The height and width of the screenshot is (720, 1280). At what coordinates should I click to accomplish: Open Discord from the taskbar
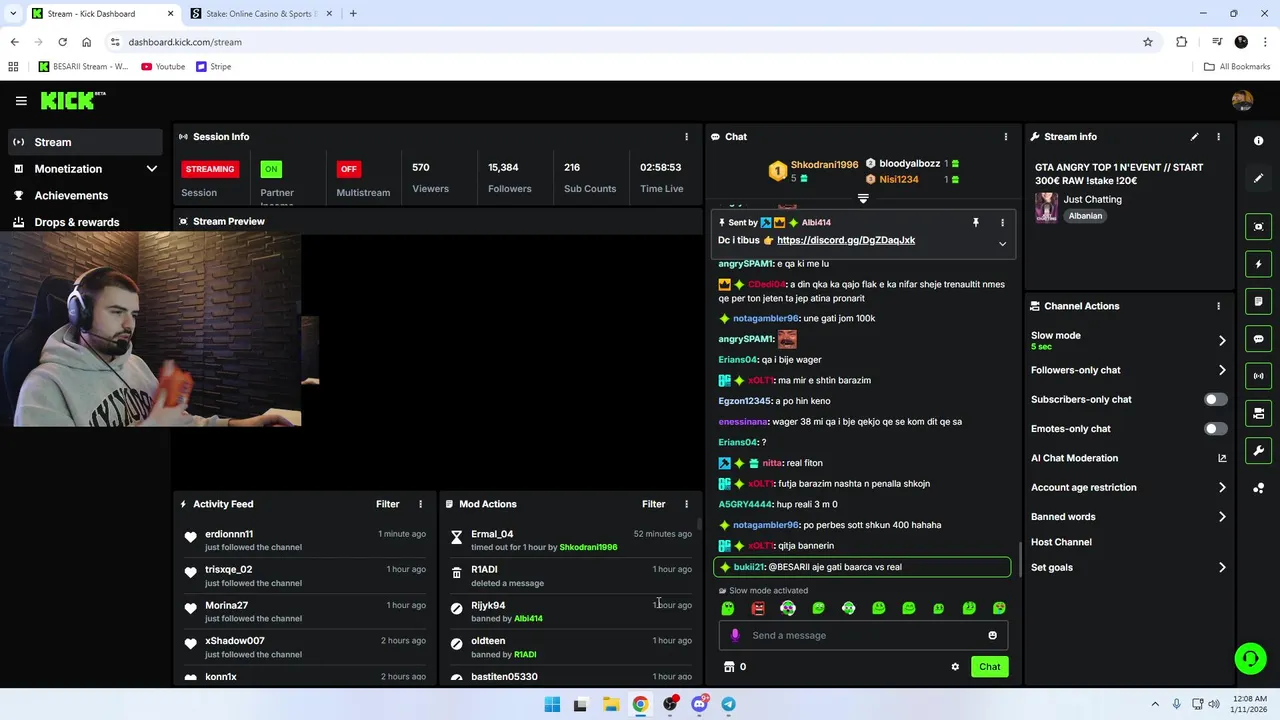click(x=699, y=704)
